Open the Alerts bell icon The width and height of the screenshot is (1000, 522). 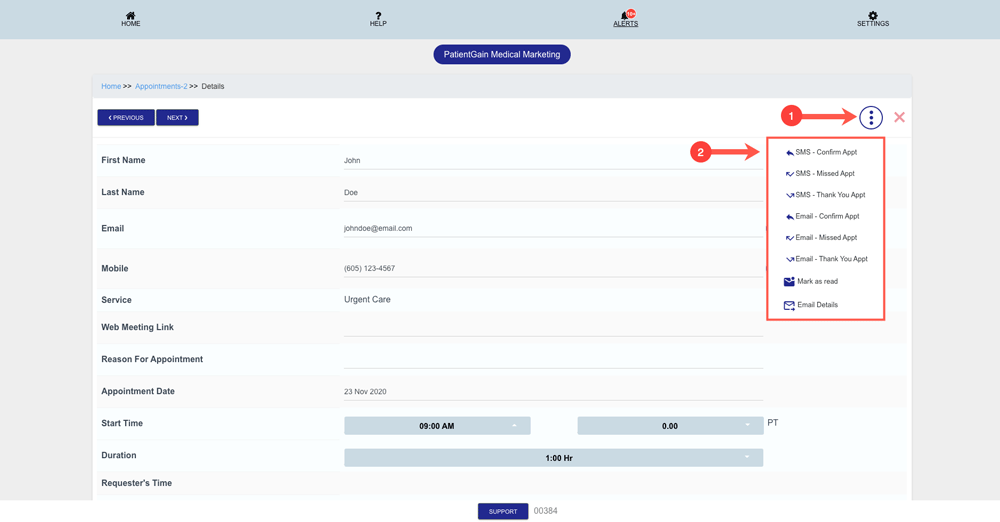[x=626, y=16]
